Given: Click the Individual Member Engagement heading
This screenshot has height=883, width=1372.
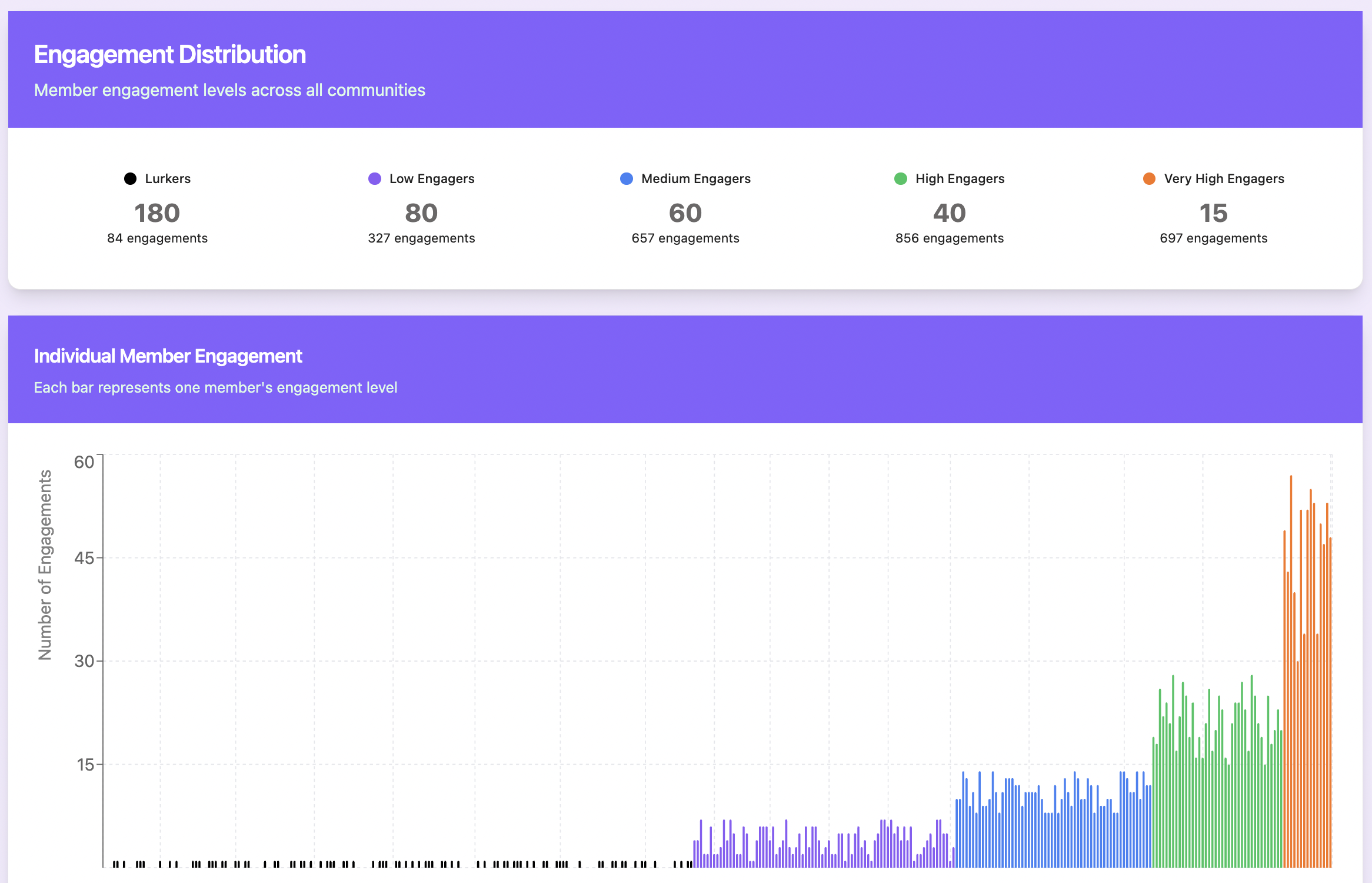Looking at the screenshot, I should pos(168,356).
